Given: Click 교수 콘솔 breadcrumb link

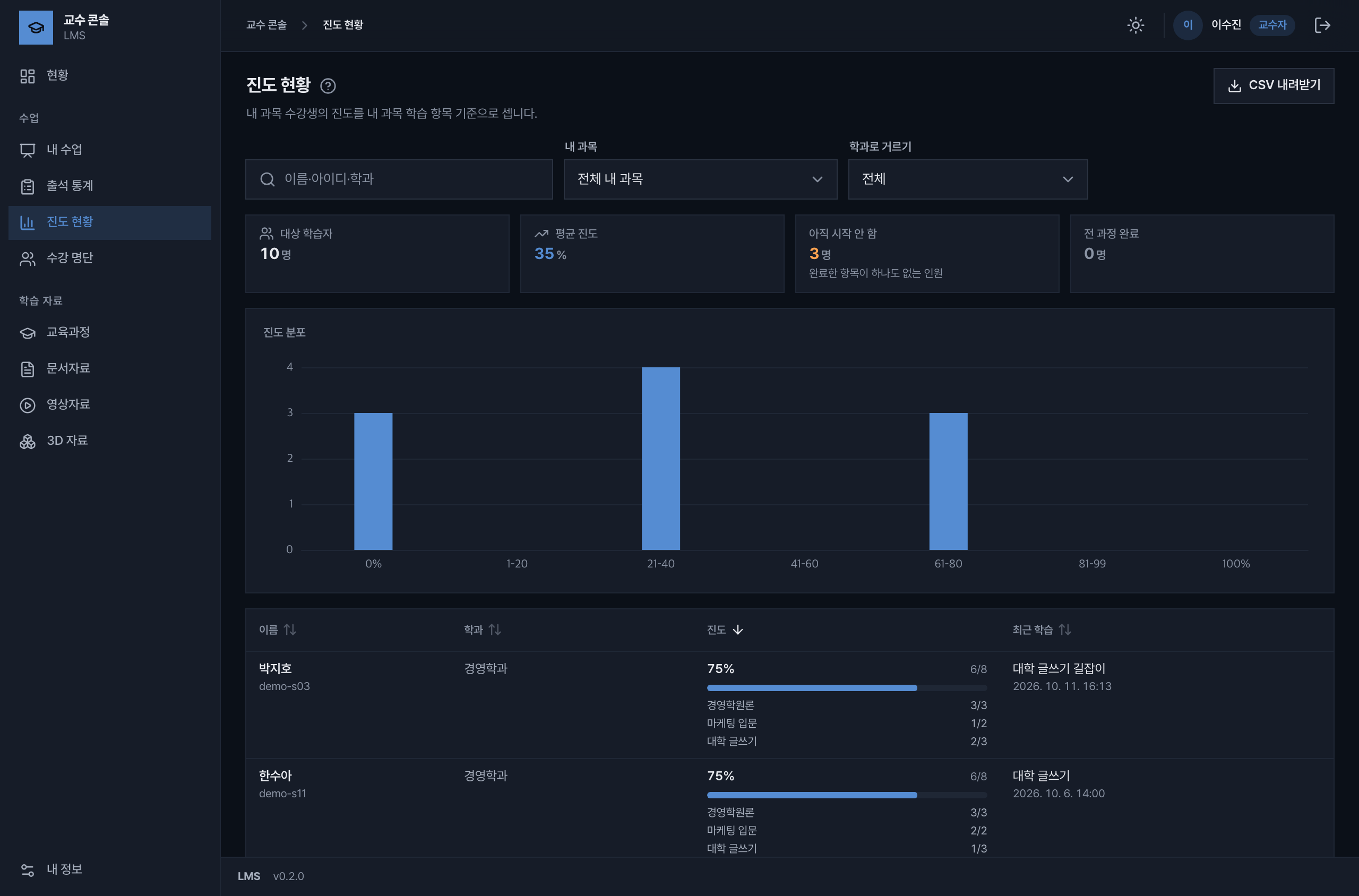Looking at the screenshot, I should point(266,25).
